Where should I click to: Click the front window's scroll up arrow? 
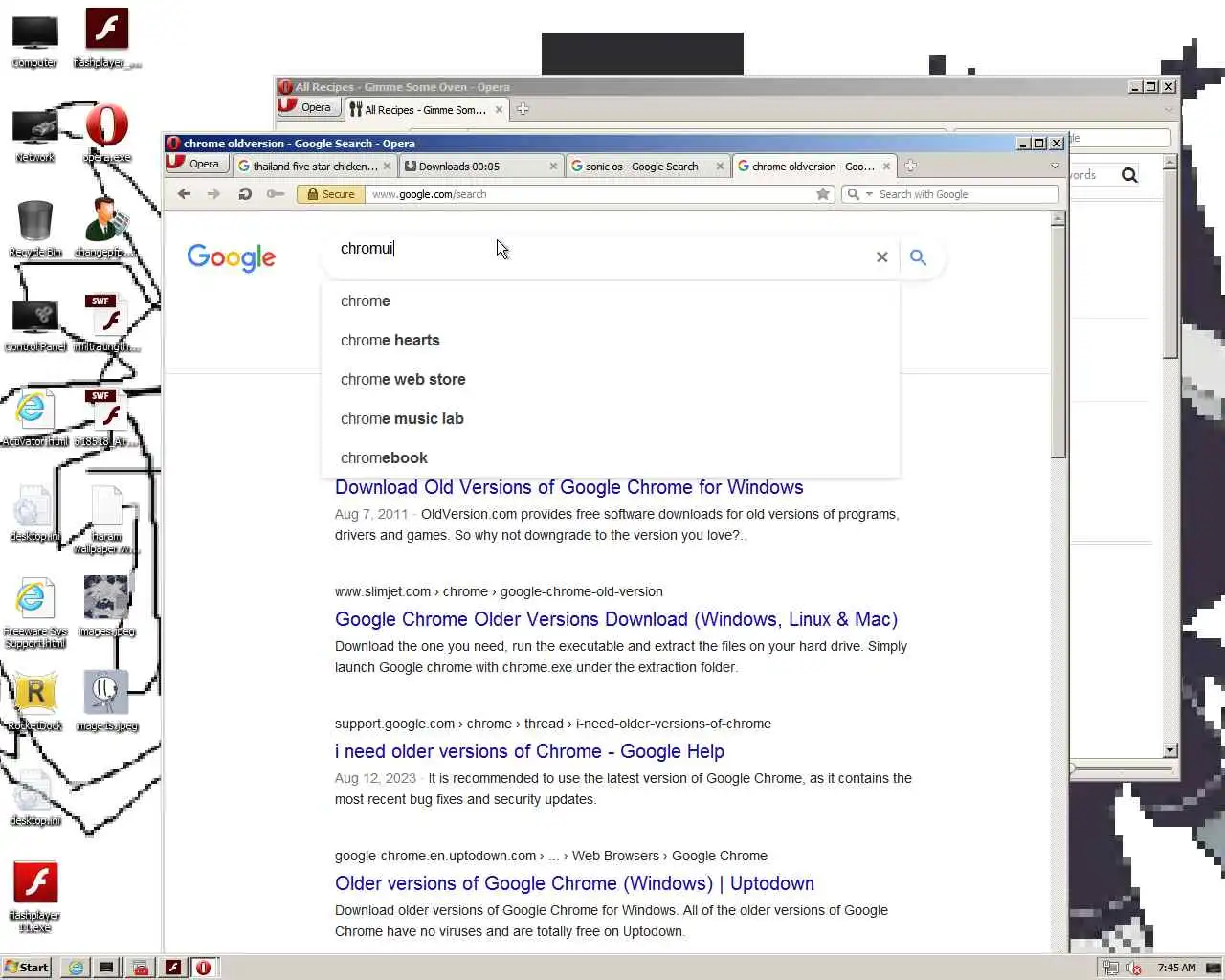(1058, 218)
